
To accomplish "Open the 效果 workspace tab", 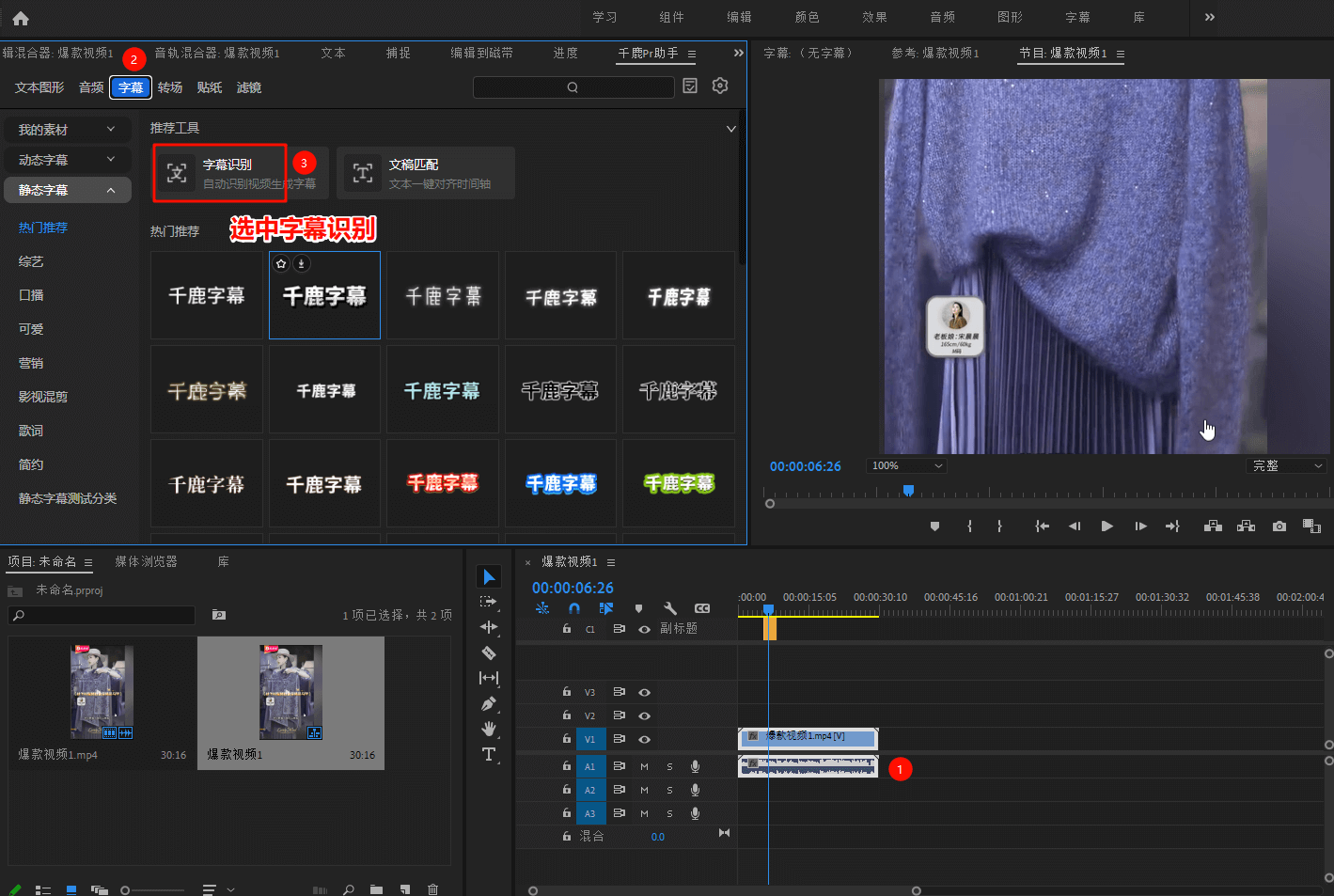I will tap(874, 17).
